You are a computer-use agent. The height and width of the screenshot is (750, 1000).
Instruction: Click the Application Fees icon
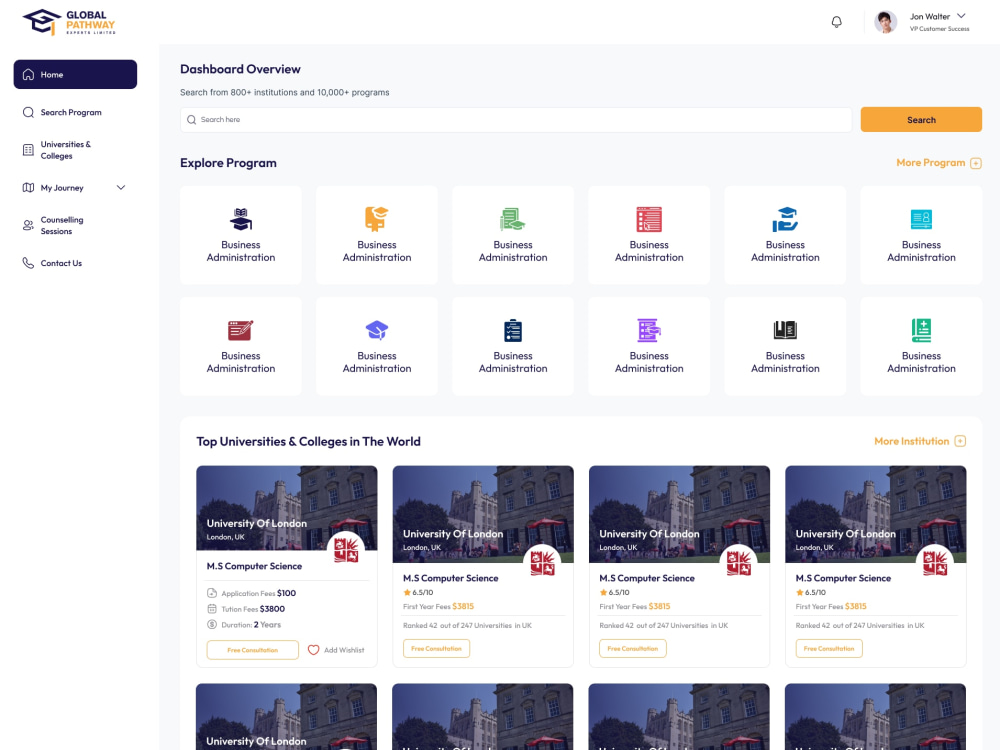[x=212, y=593]
